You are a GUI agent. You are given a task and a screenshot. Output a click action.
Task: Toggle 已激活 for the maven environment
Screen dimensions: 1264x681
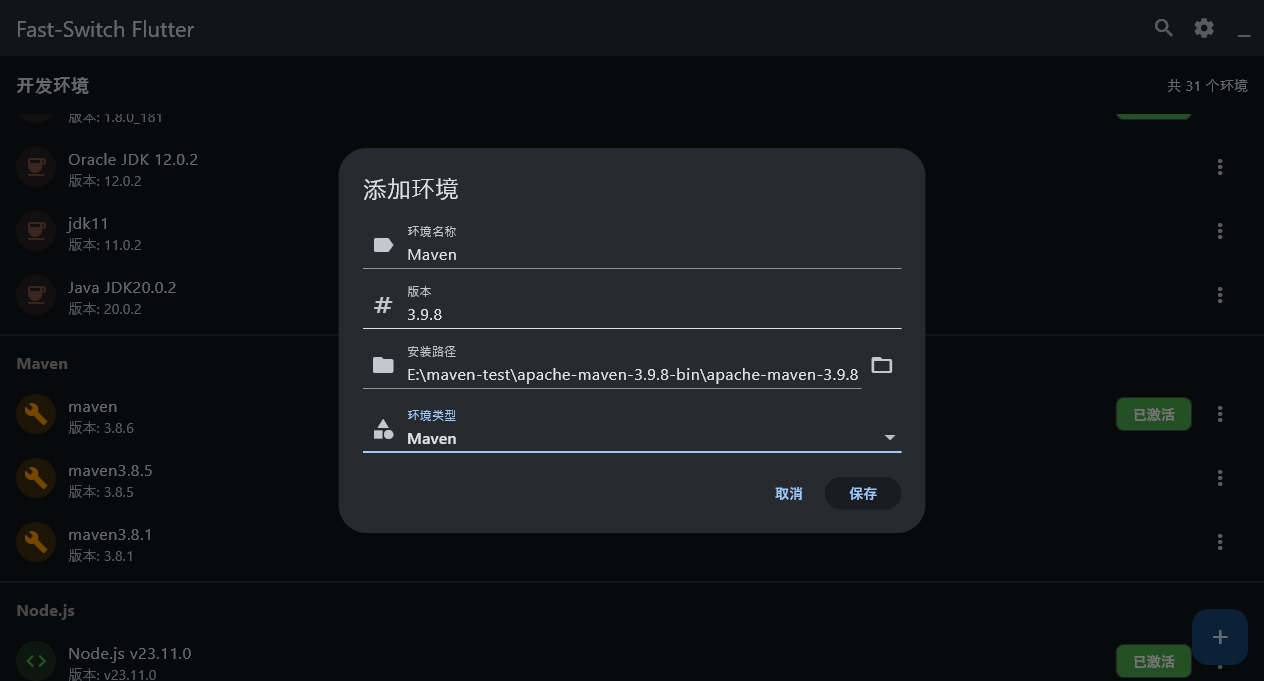pyautogui.click(x=1153, y=414)
